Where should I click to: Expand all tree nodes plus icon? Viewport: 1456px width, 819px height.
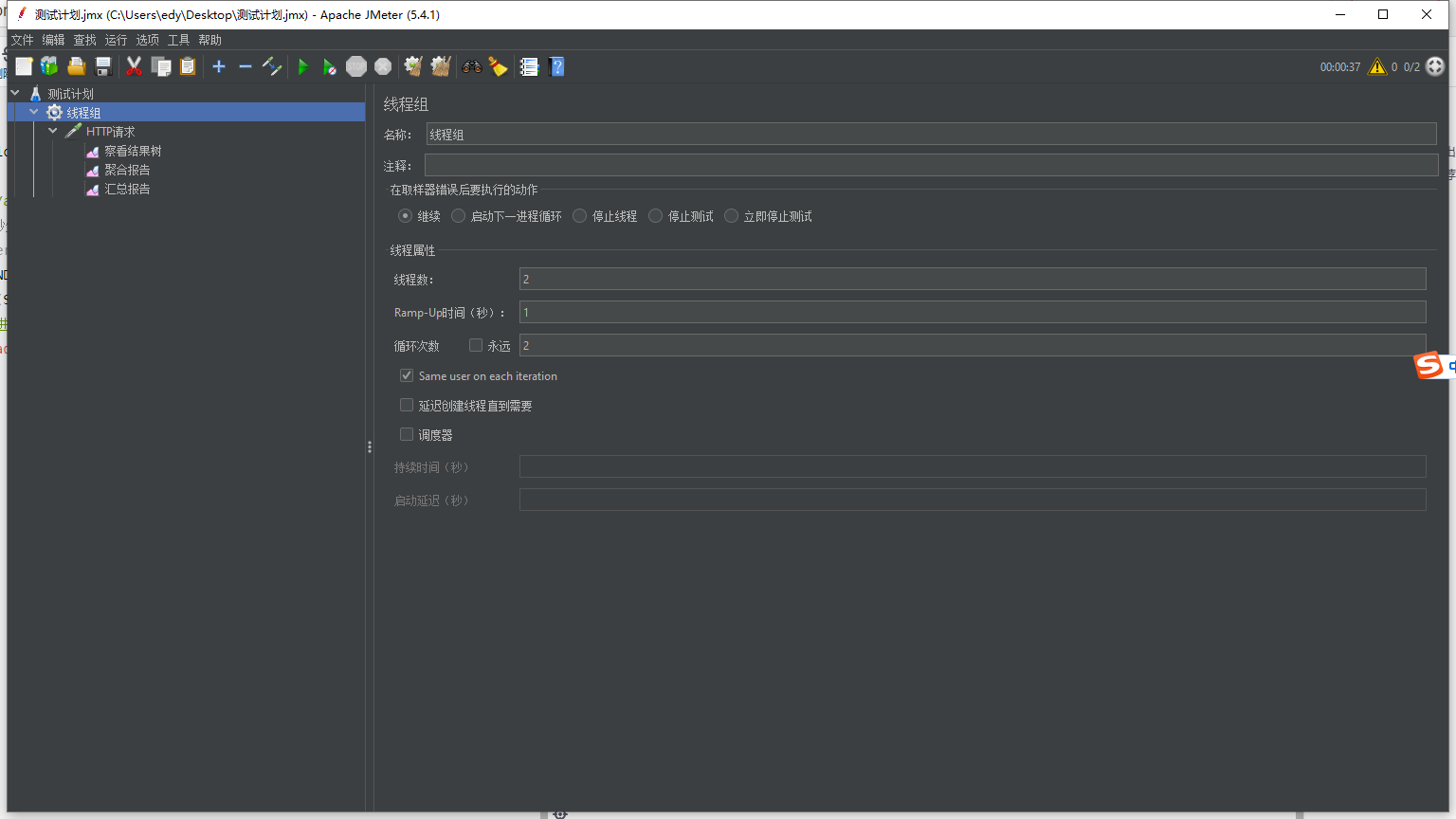click(x=219, y=66)
